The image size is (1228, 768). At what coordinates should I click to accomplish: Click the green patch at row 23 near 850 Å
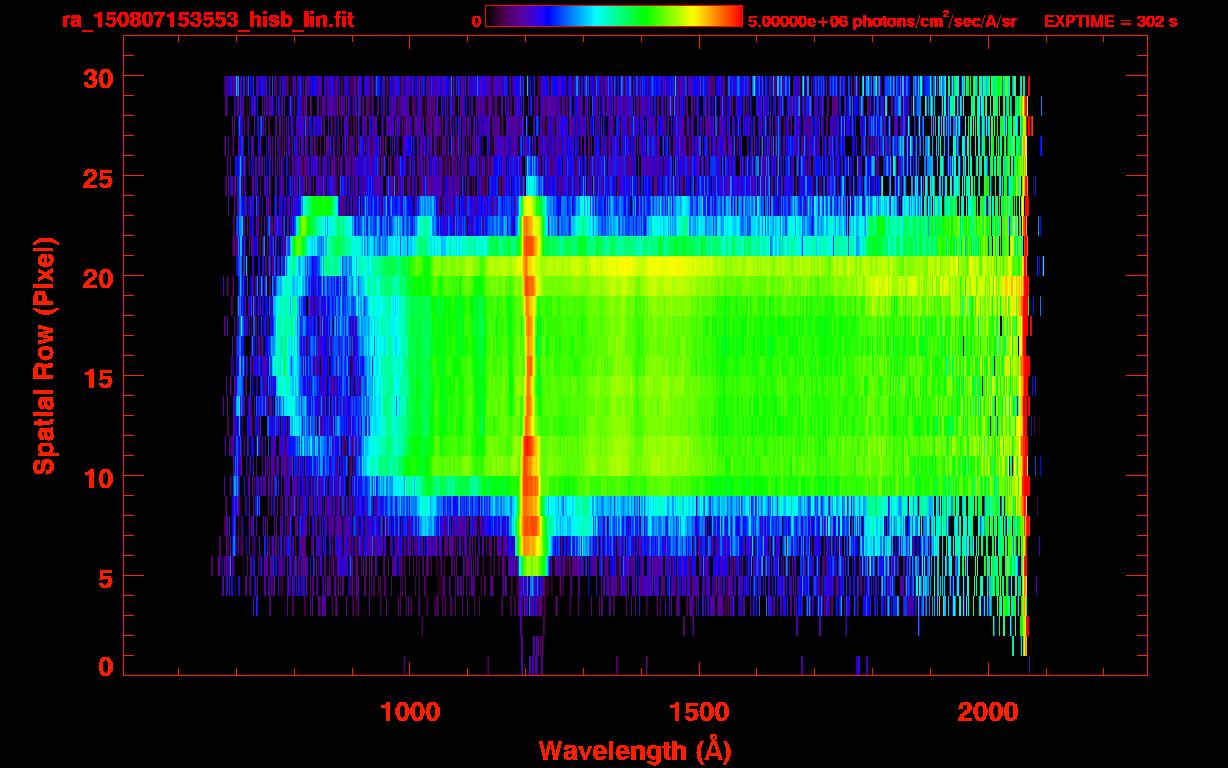coord(320,206)
